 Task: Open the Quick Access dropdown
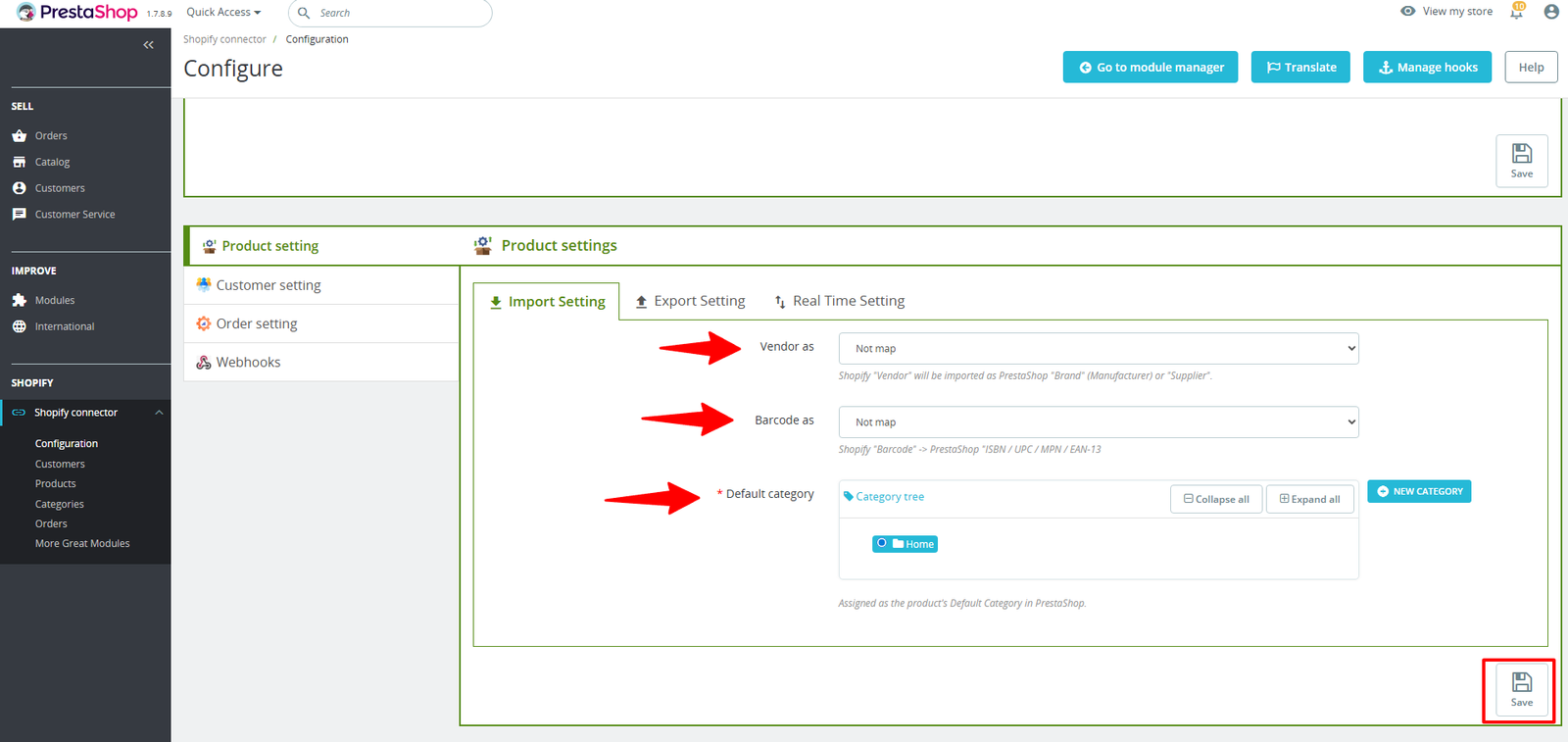click(x=223, y=12)
